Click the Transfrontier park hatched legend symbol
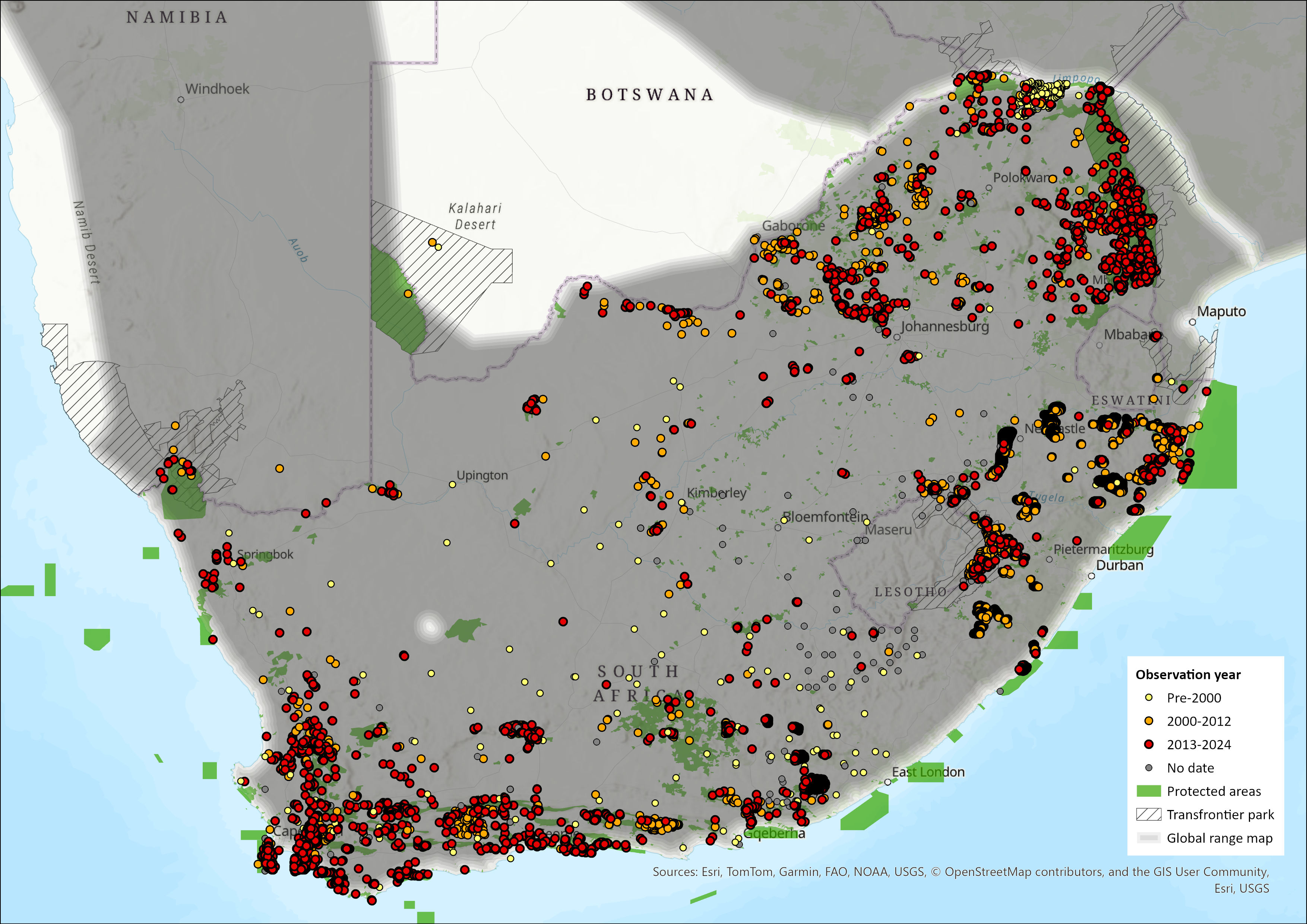 tap(1148, 814)
